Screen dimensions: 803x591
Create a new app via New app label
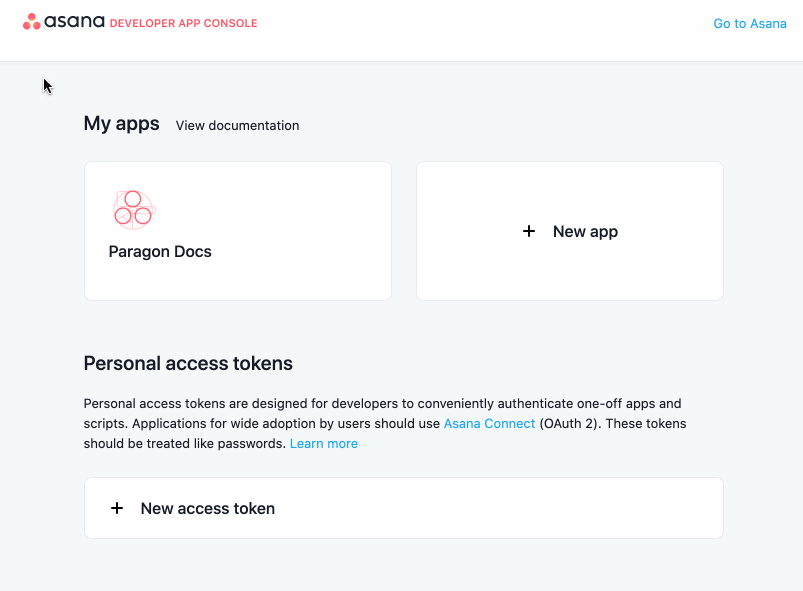point(585,231)
